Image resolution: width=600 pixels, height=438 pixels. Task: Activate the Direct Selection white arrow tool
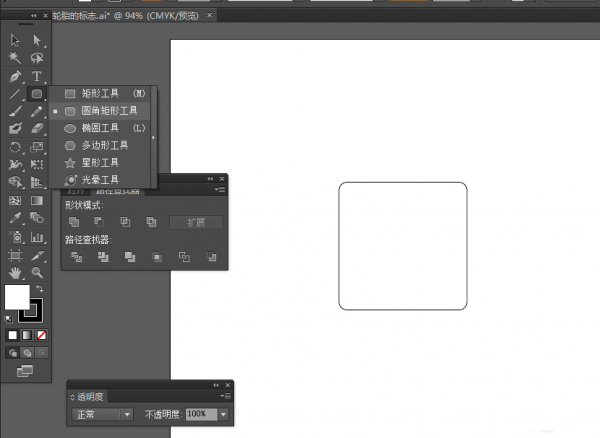[37, 40]
